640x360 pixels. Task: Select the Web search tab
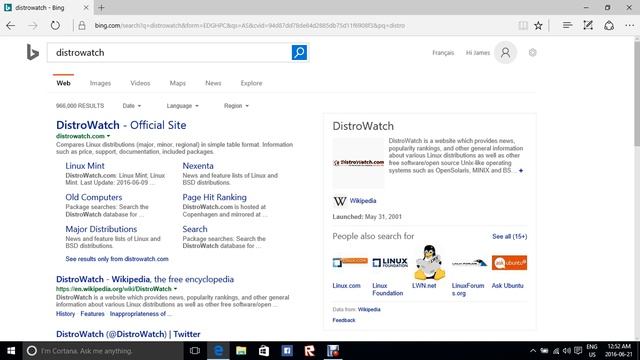(x=63, y=83)
